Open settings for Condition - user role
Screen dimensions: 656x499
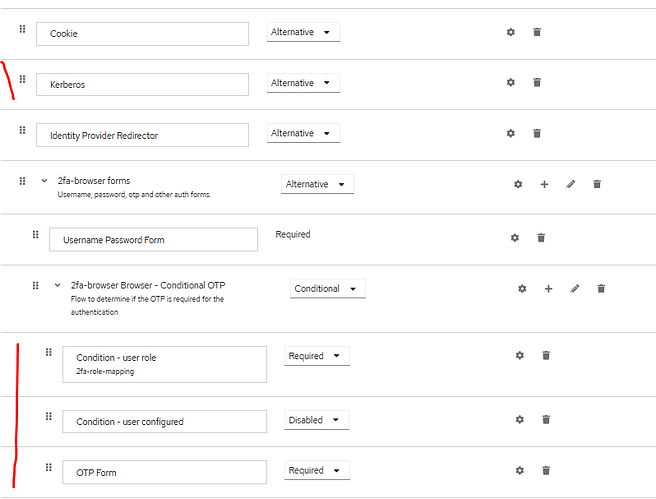click(x=519, y=355)
